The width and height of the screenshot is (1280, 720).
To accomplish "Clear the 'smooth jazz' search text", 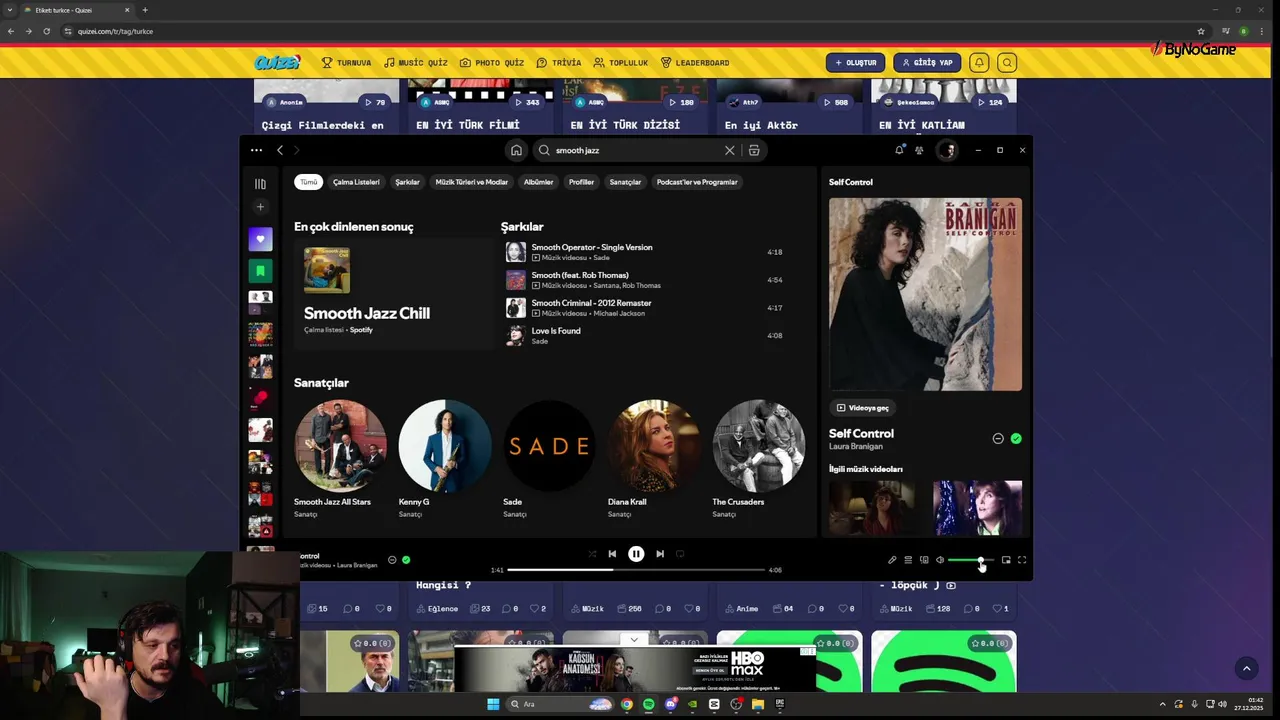I will (x=729, y=150).
